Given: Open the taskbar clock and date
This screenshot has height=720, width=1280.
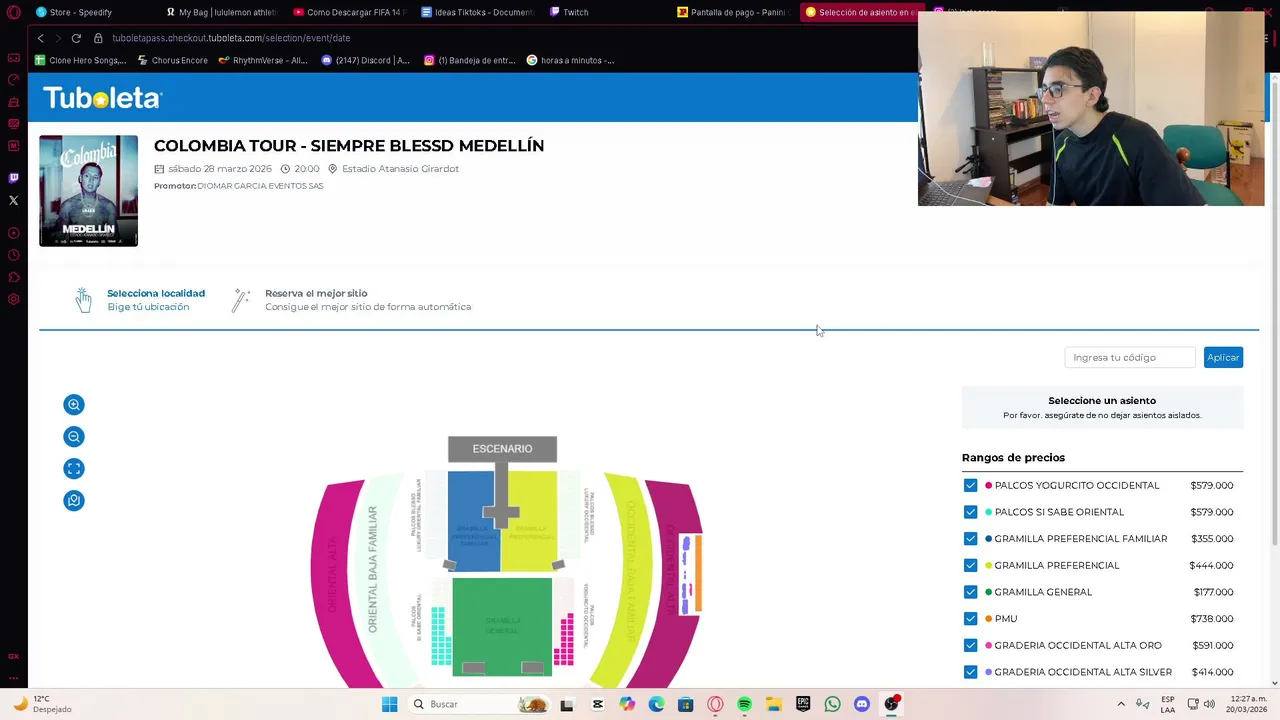Looking at the screenshot, I should pyautogui.click(x=1248, y=704).
